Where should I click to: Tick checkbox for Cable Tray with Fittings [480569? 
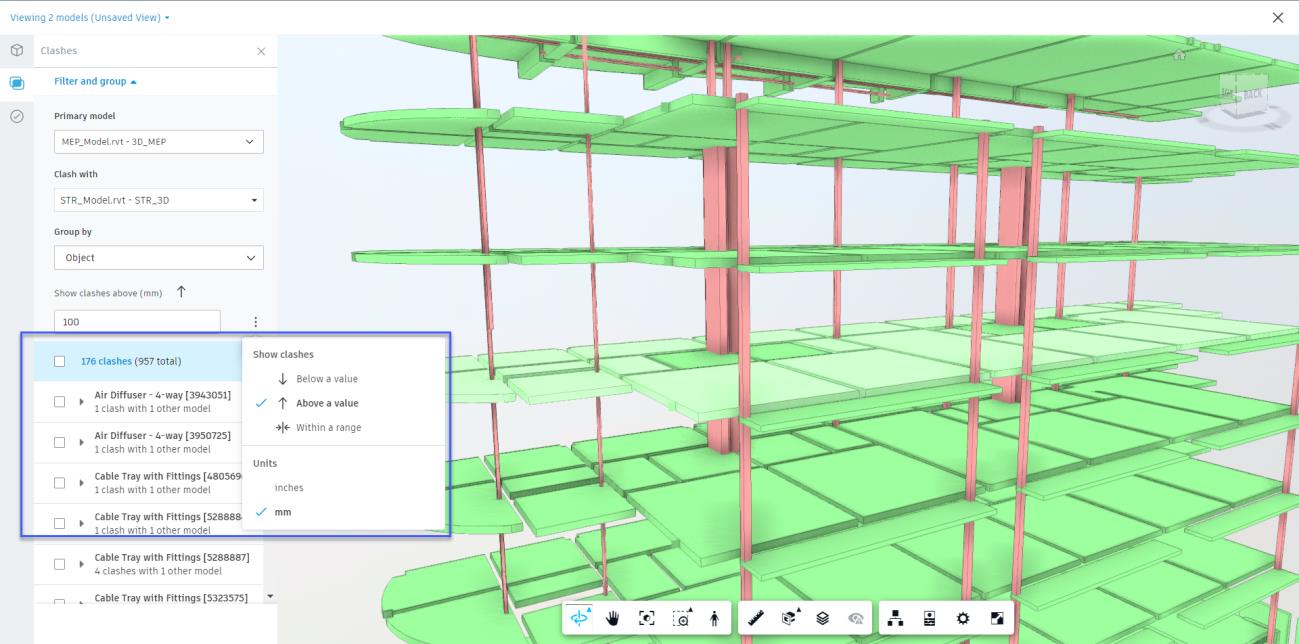(60, 483)
